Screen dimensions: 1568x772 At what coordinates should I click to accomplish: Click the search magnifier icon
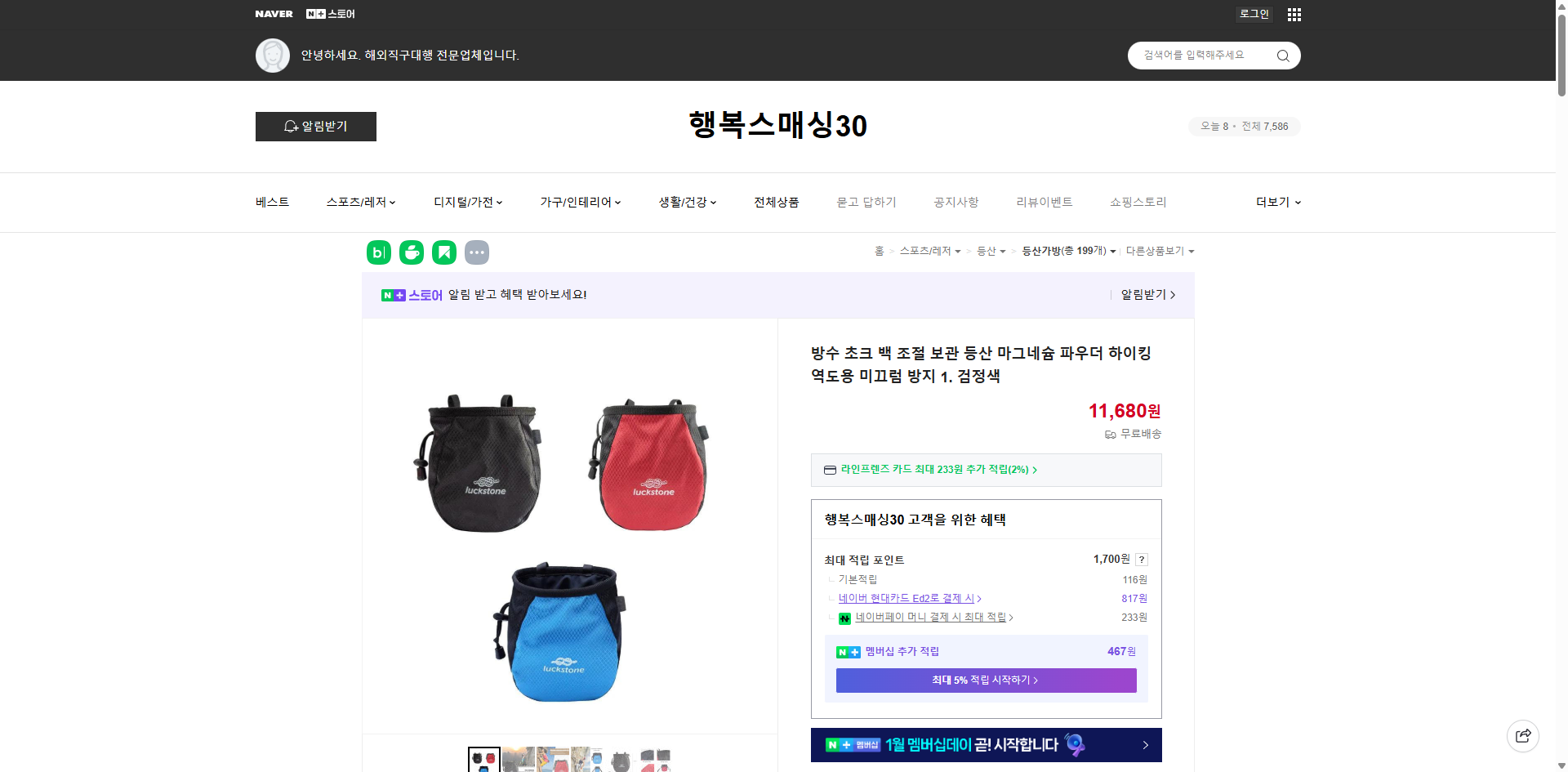coord(1282,56)
